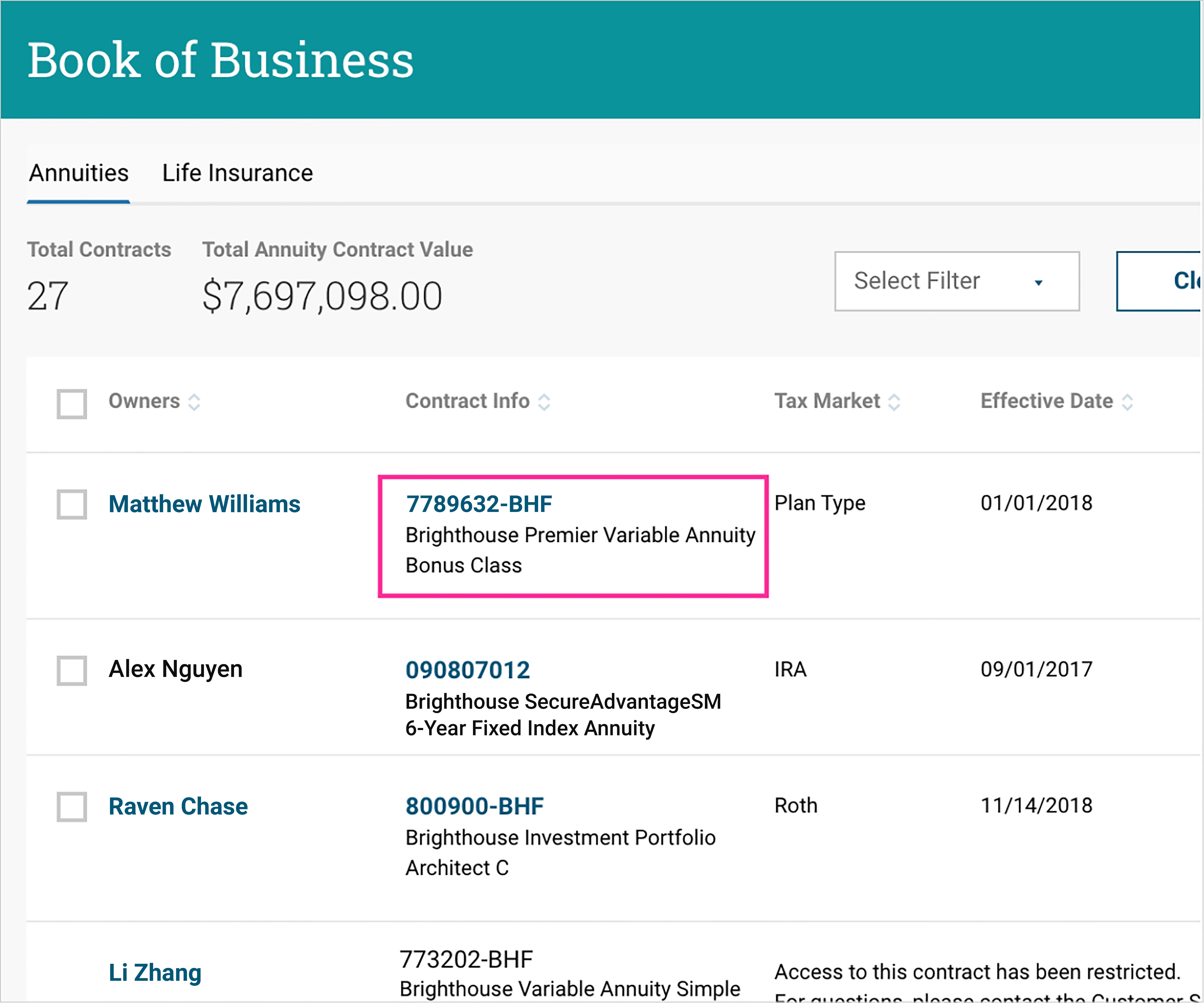Check the Alex Nguyen row checkbox
This screenshot has width=1204, height=1003.
point(72,670)
